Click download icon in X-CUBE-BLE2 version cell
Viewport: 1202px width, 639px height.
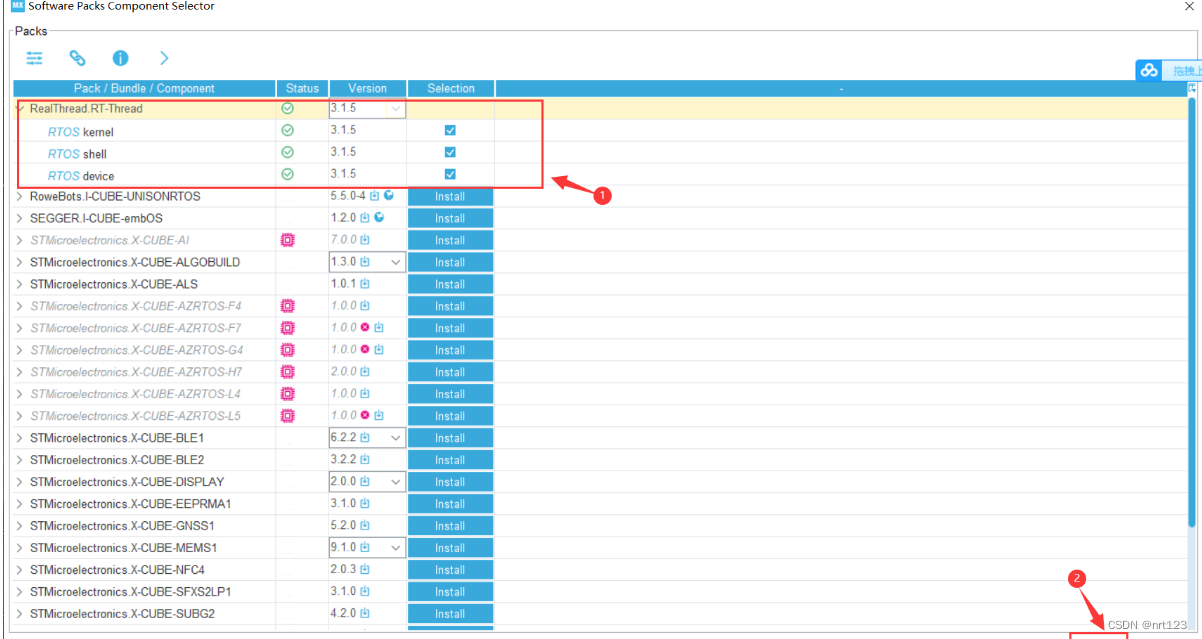pos(365,460)
